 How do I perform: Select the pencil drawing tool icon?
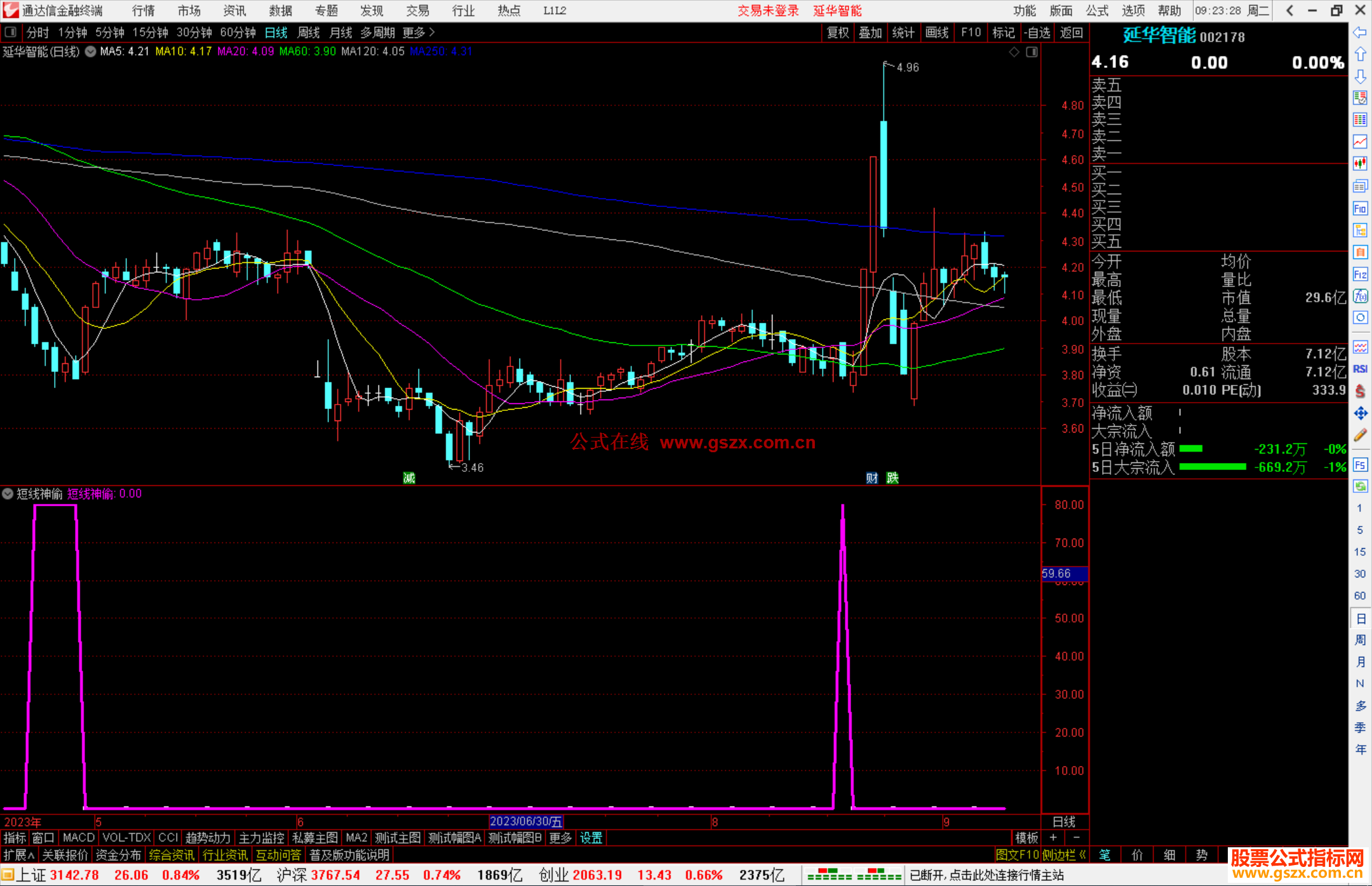tap(1359, 436)
